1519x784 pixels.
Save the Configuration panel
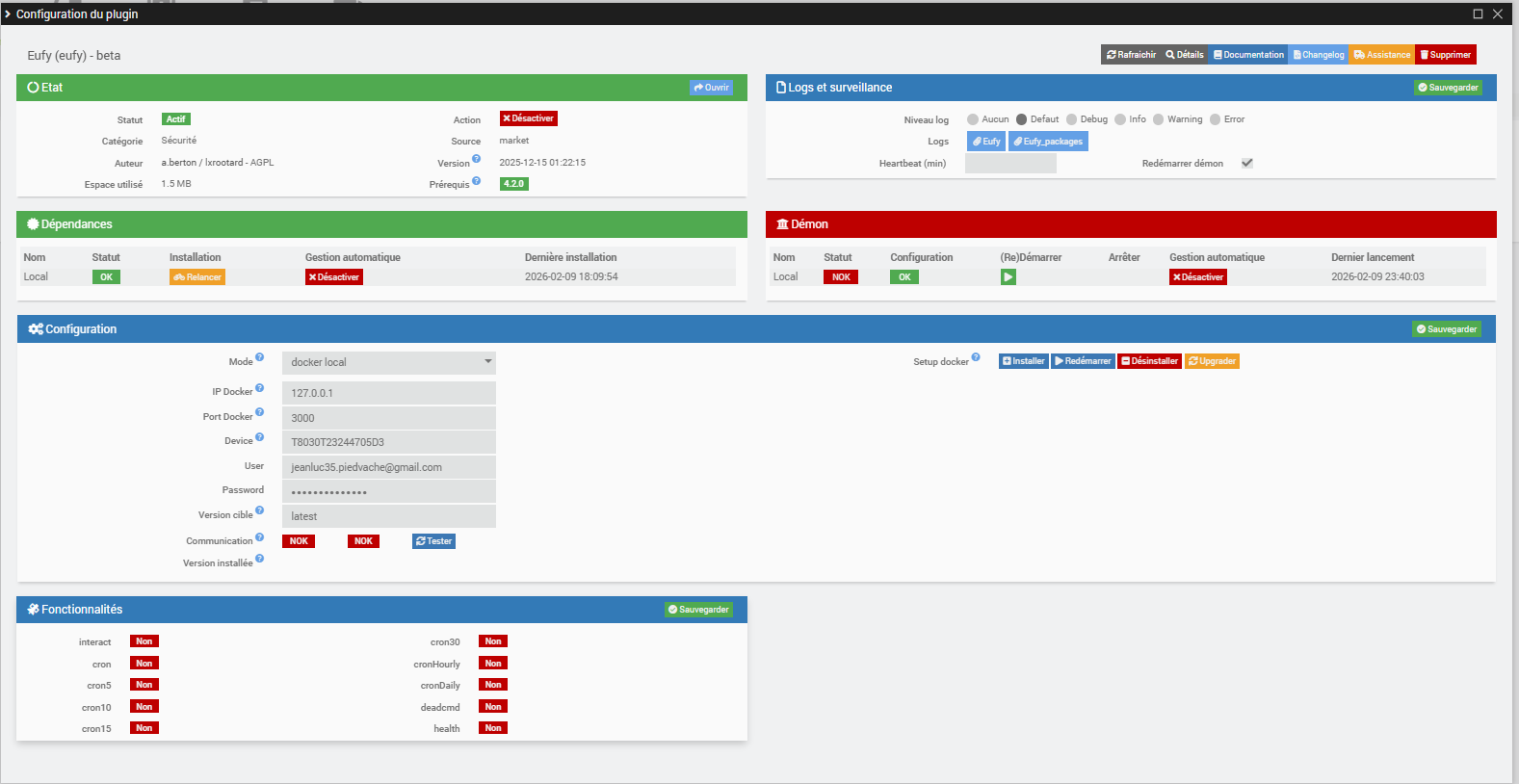point(1447,329)
